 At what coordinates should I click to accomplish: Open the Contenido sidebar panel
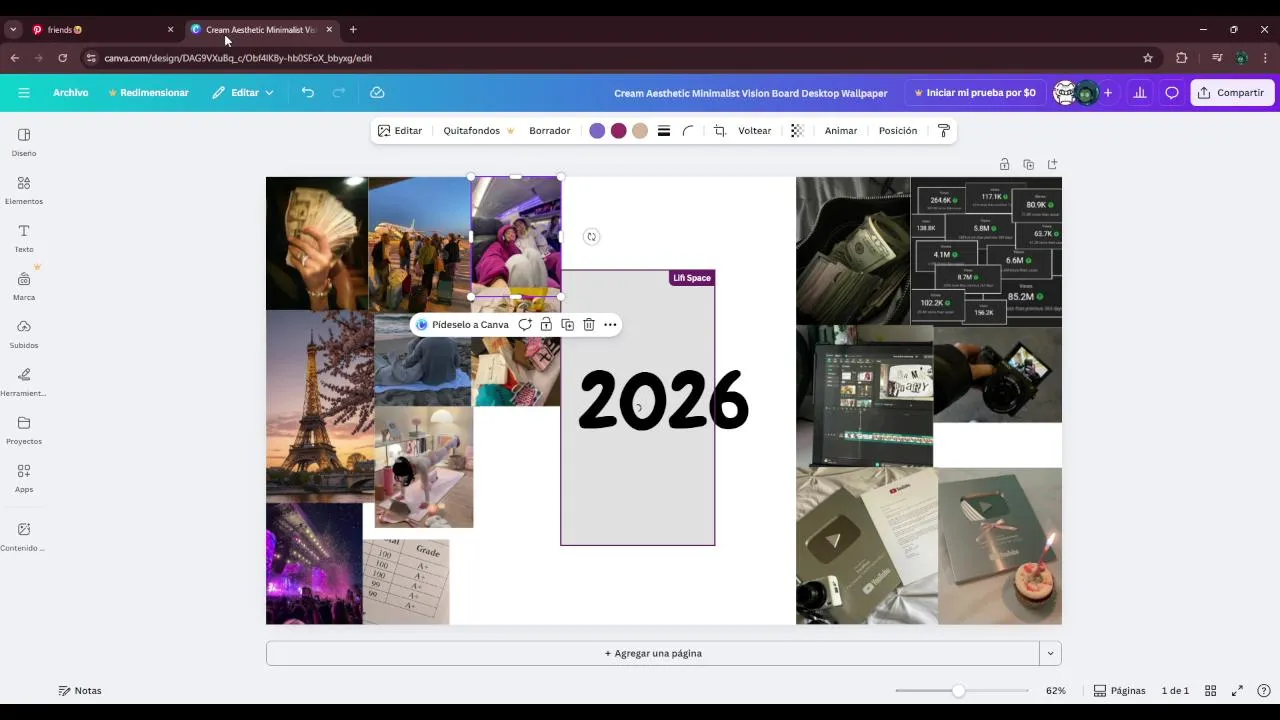(x=24, y=536)
